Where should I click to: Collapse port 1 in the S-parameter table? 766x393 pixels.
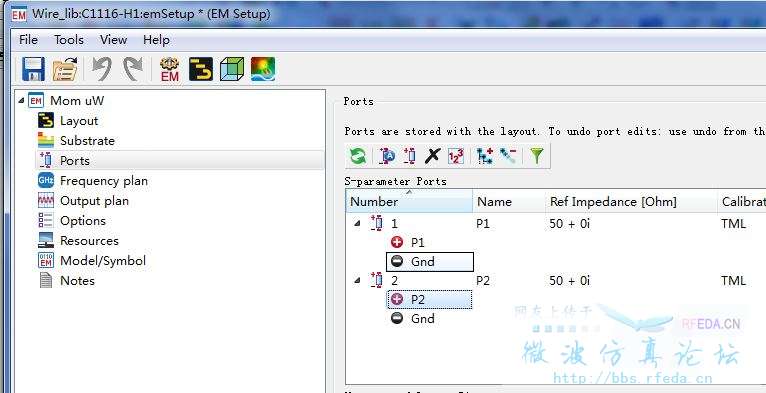click(357, 223)
